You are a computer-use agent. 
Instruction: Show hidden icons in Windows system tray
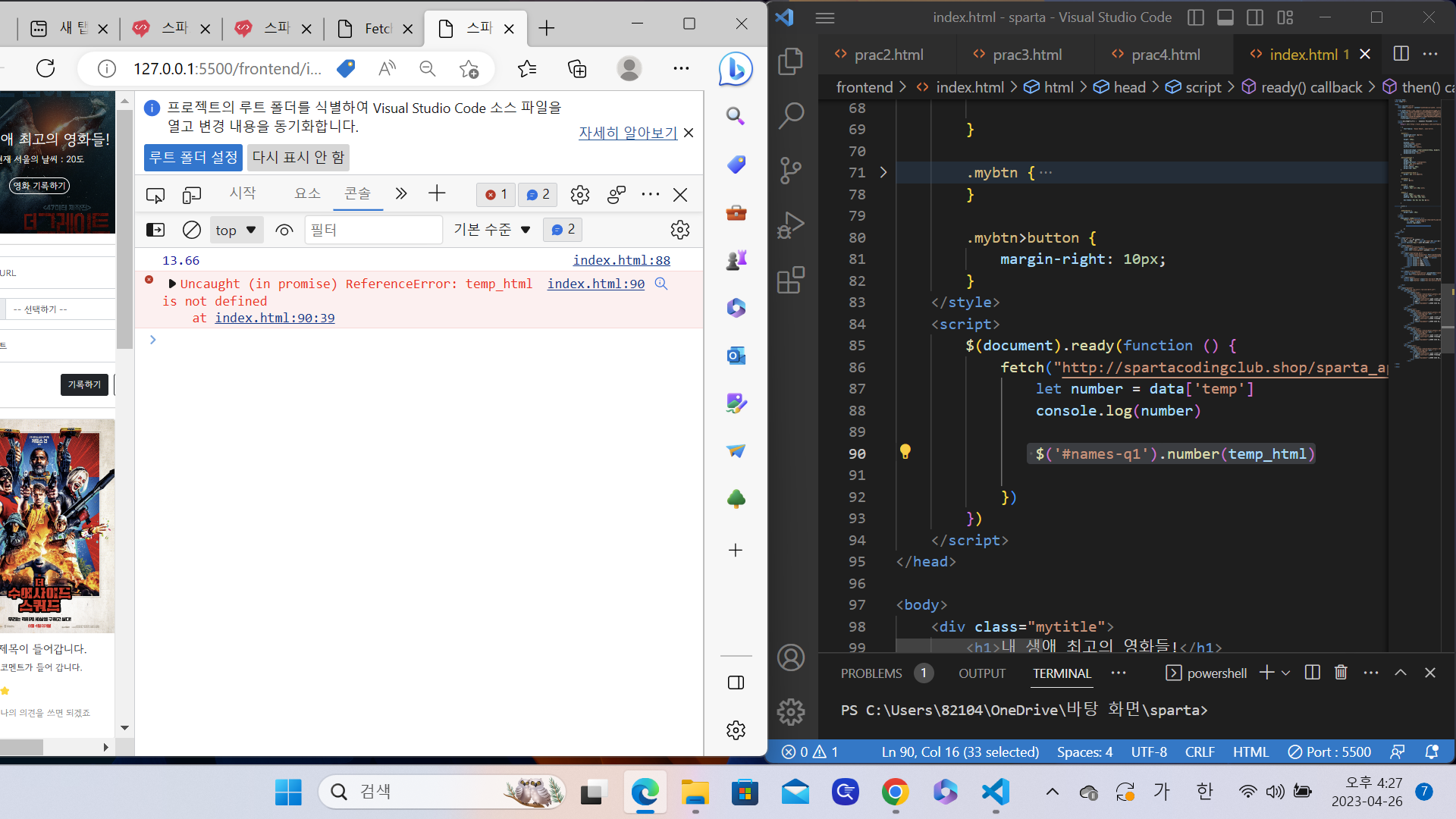1053,792
